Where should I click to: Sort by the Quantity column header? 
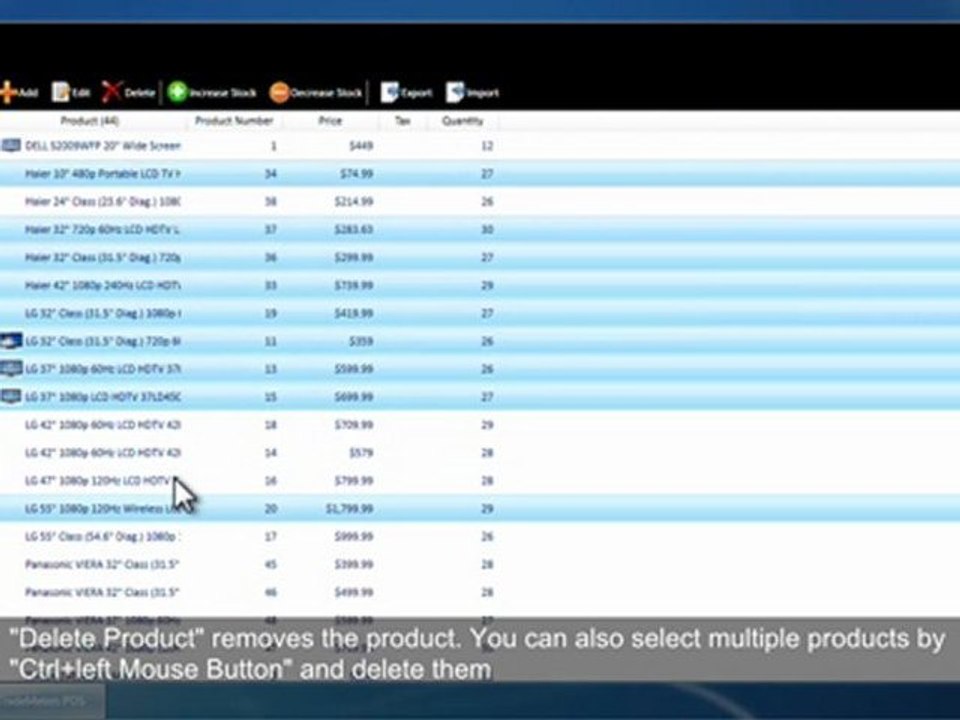click(x=462, y=121)
